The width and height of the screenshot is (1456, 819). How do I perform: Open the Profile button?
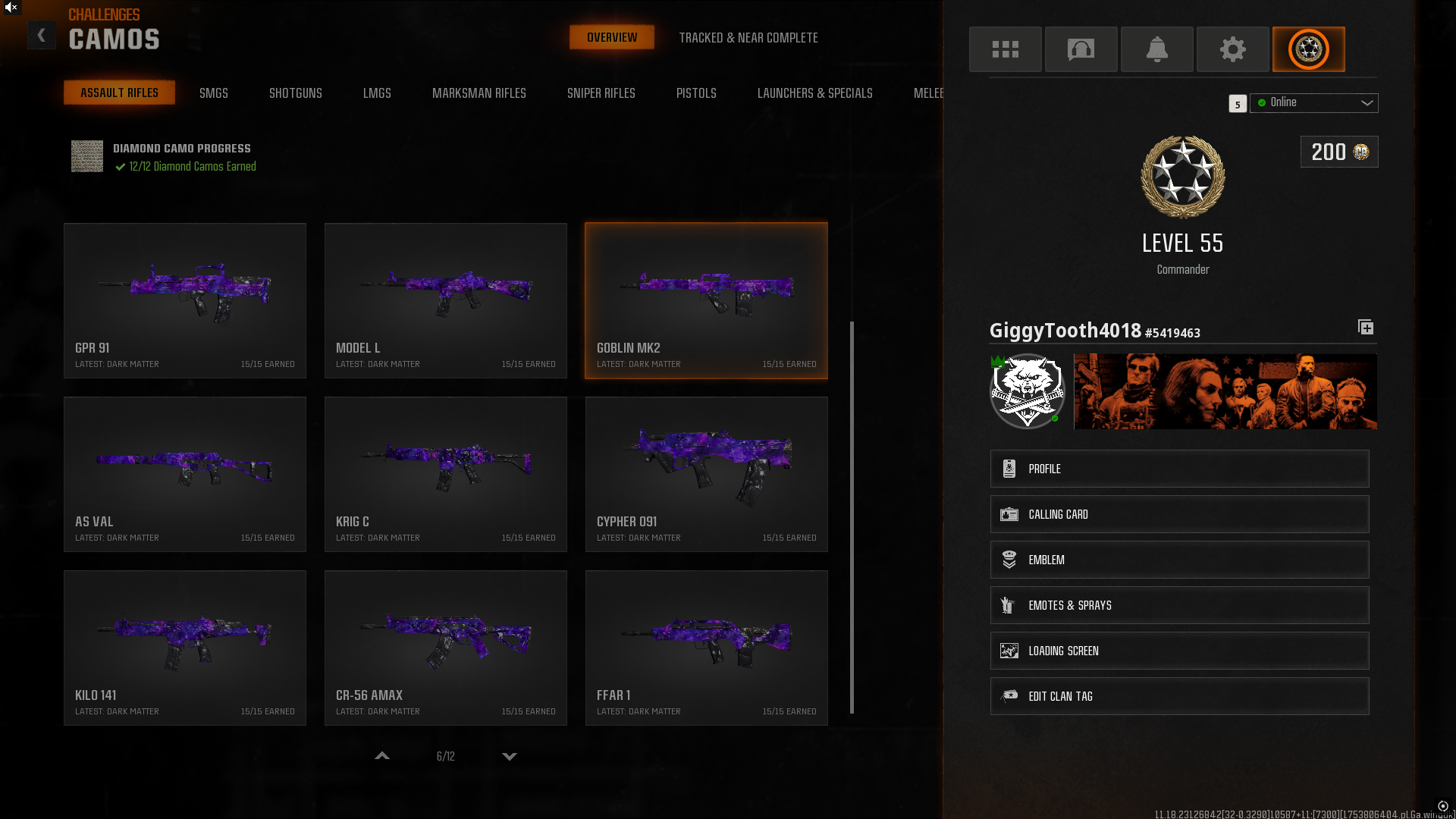click(x=1179, y=469)
